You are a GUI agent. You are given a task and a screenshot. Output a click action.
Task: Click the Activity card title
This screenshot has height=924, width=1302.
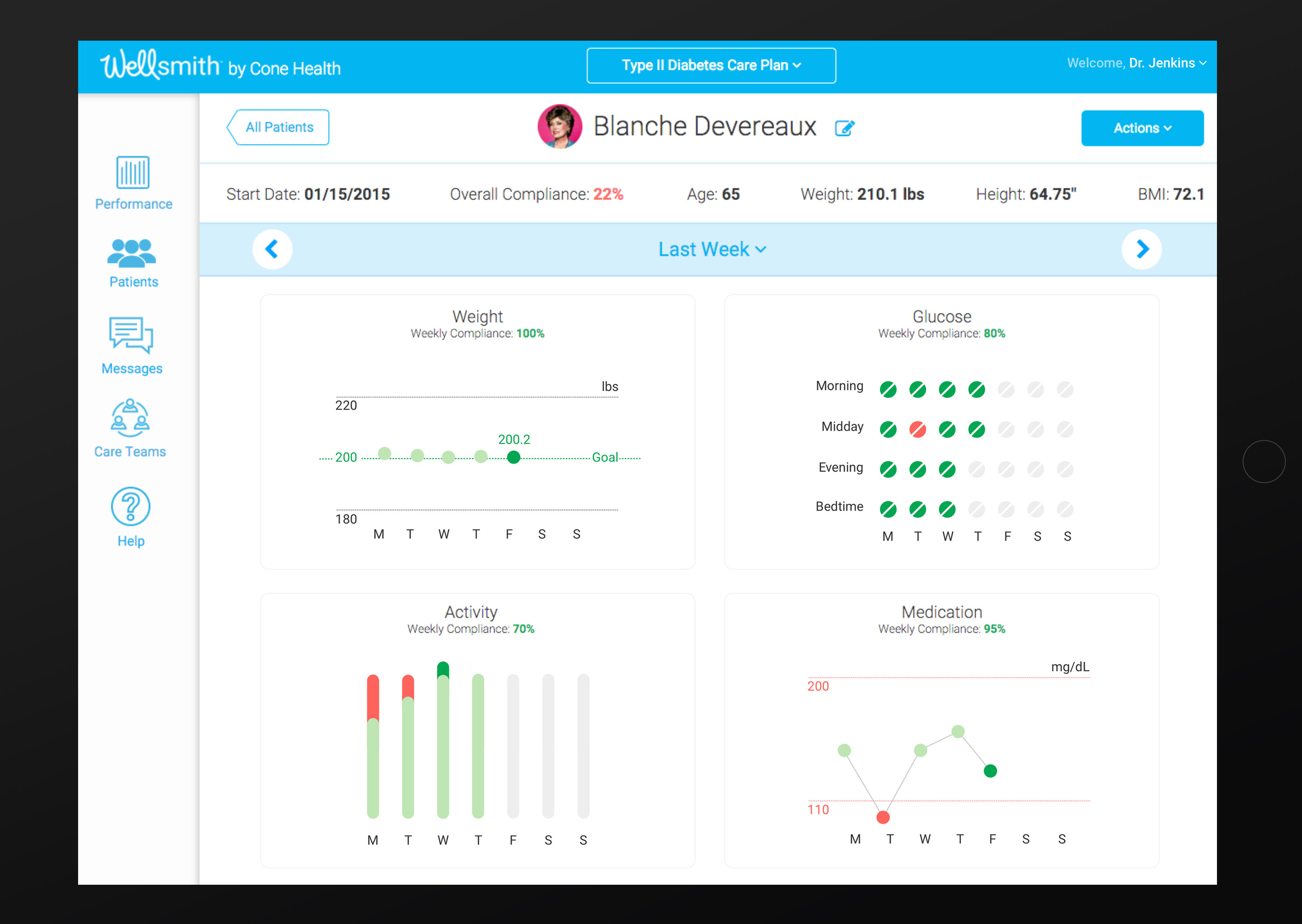point(471,612)
